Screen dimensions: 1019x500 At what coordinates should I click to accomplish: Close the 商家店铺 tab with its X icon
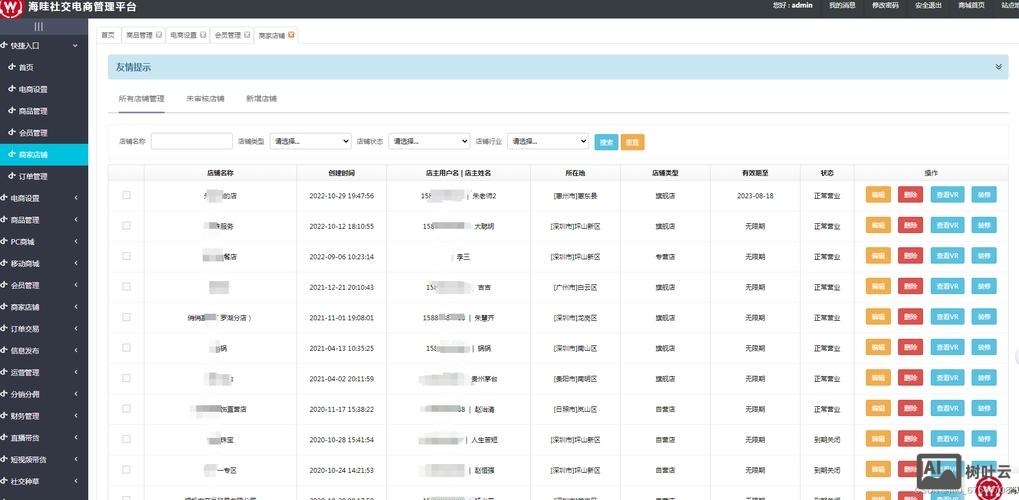291,35
